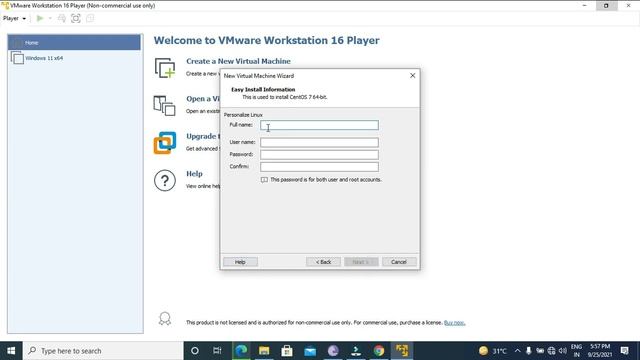
Task: Click the Open a Virtual Machine icon
Action: [x=164, y=106]
